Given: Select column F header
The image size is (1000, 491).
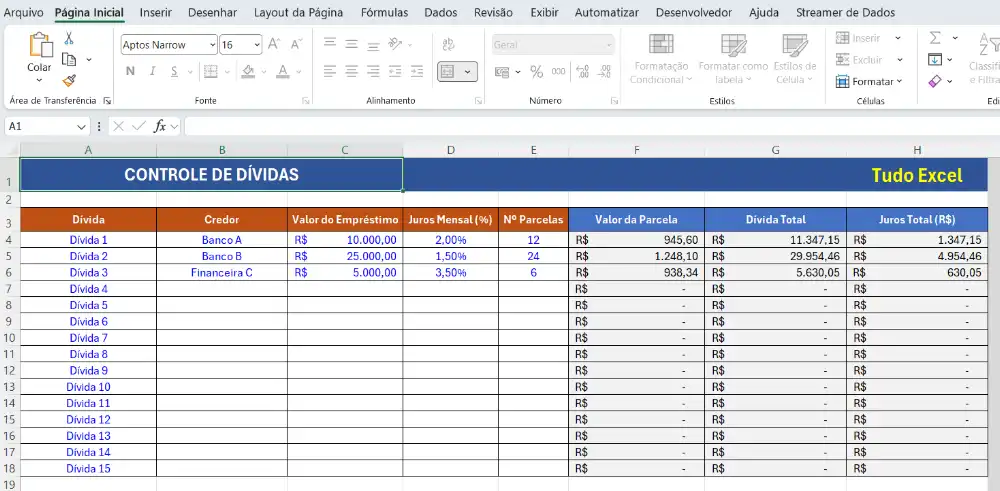Looking at the screenshot, I should pyautogui.click(x=636, y=150).
